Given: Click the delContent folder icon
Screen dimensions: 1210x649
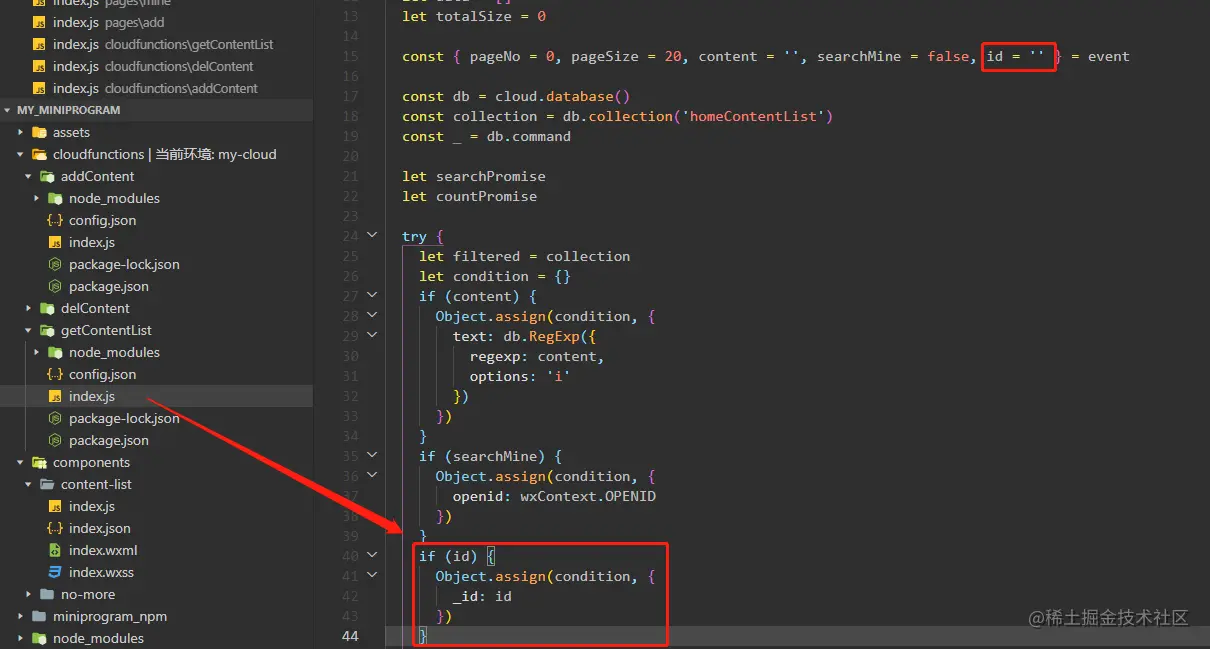Looking at the screenshot, I should pos(47,308).
